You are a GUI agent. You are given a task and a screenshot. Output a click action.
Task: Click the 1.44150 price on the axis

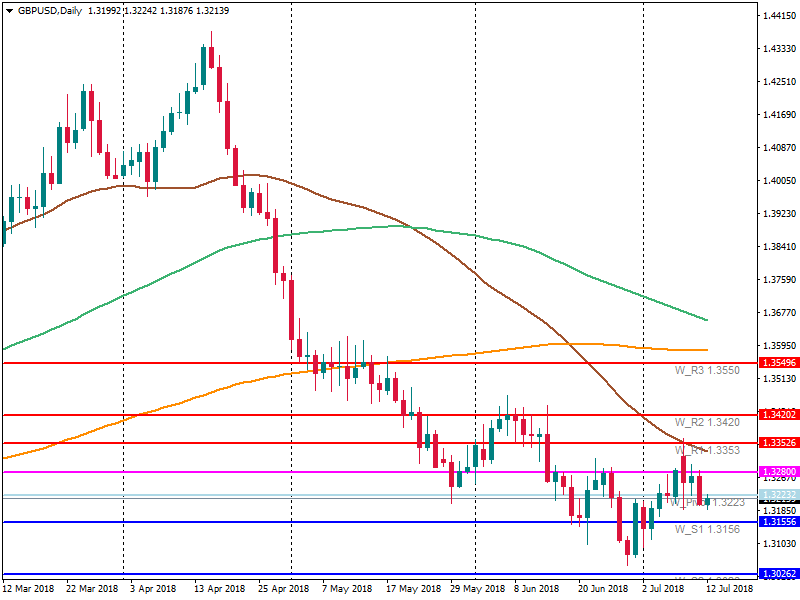(779, 16)
